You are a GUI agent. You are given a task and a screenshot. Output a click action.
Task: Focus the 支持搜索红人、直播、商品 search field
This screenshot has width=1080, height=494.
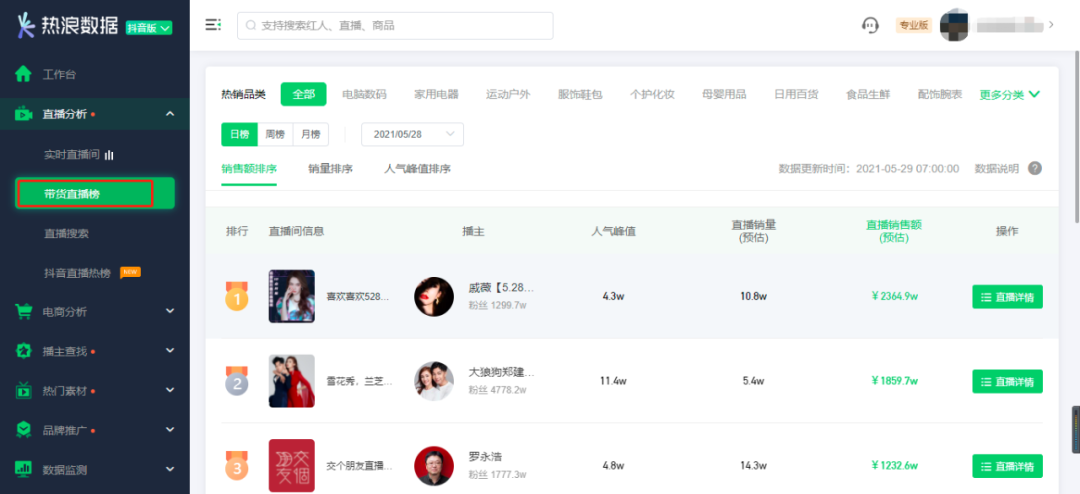(395, 25)
